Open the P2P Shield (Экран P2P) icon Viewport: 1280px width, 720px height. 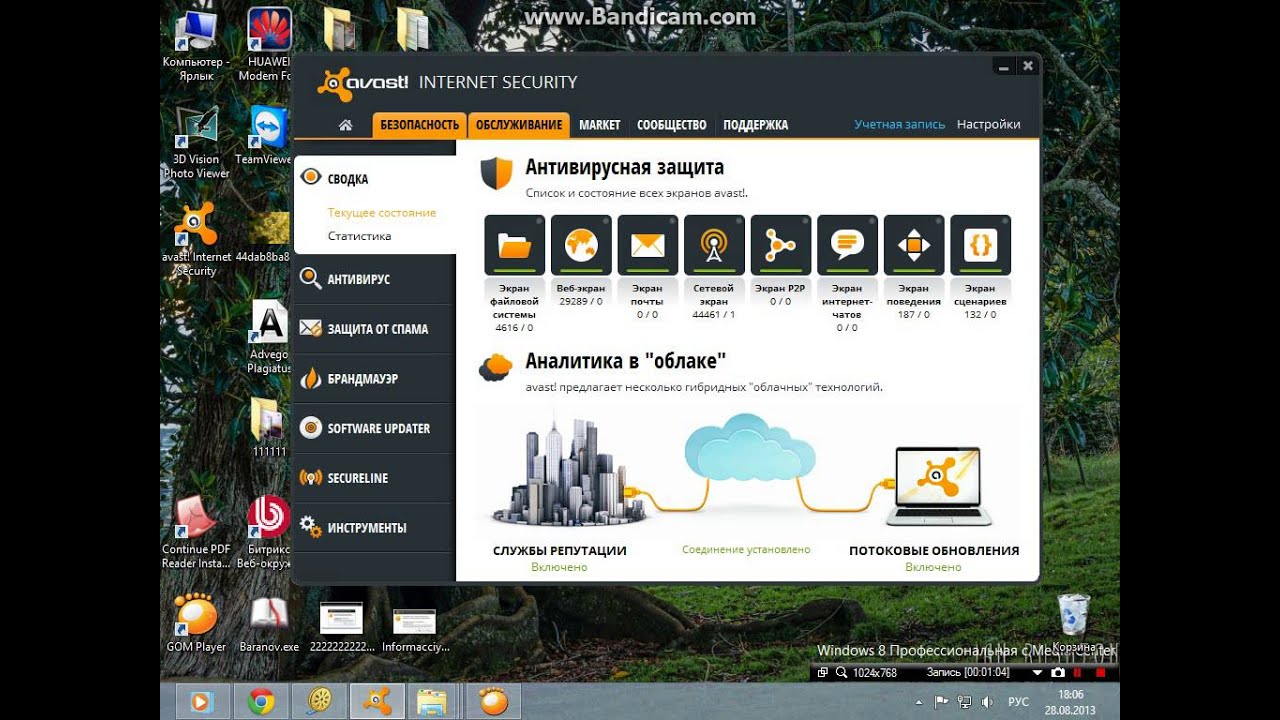781,244
